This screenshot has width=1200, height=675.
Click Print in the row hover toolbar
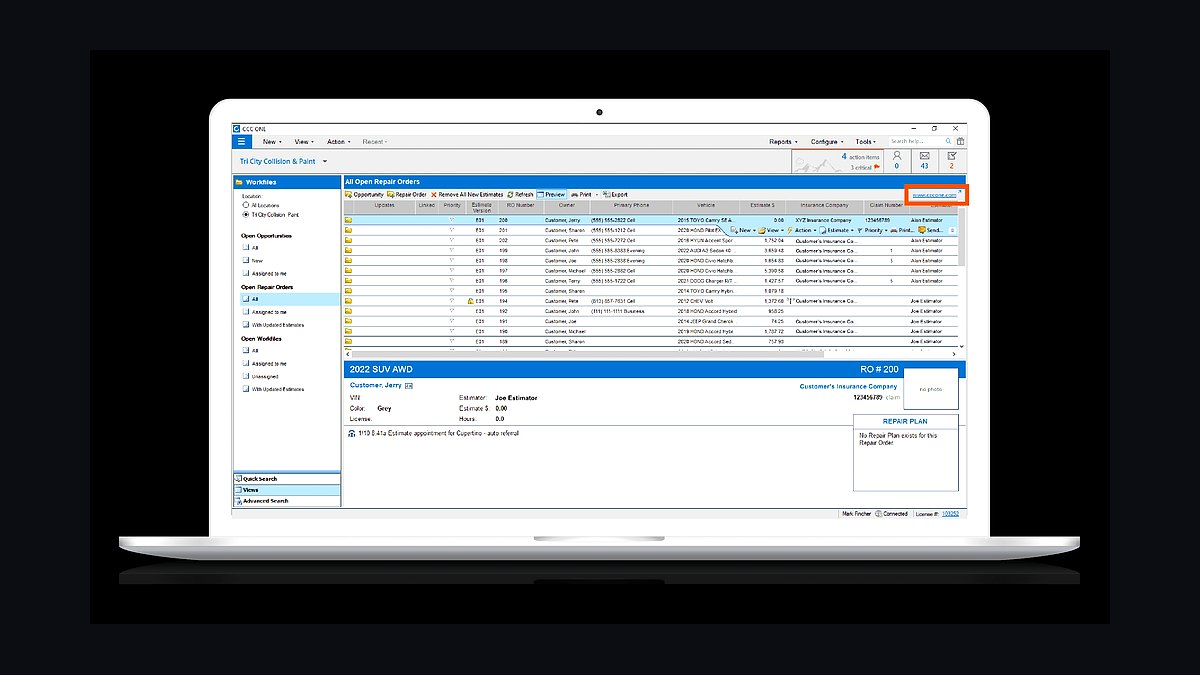click(x=901, y=230)
